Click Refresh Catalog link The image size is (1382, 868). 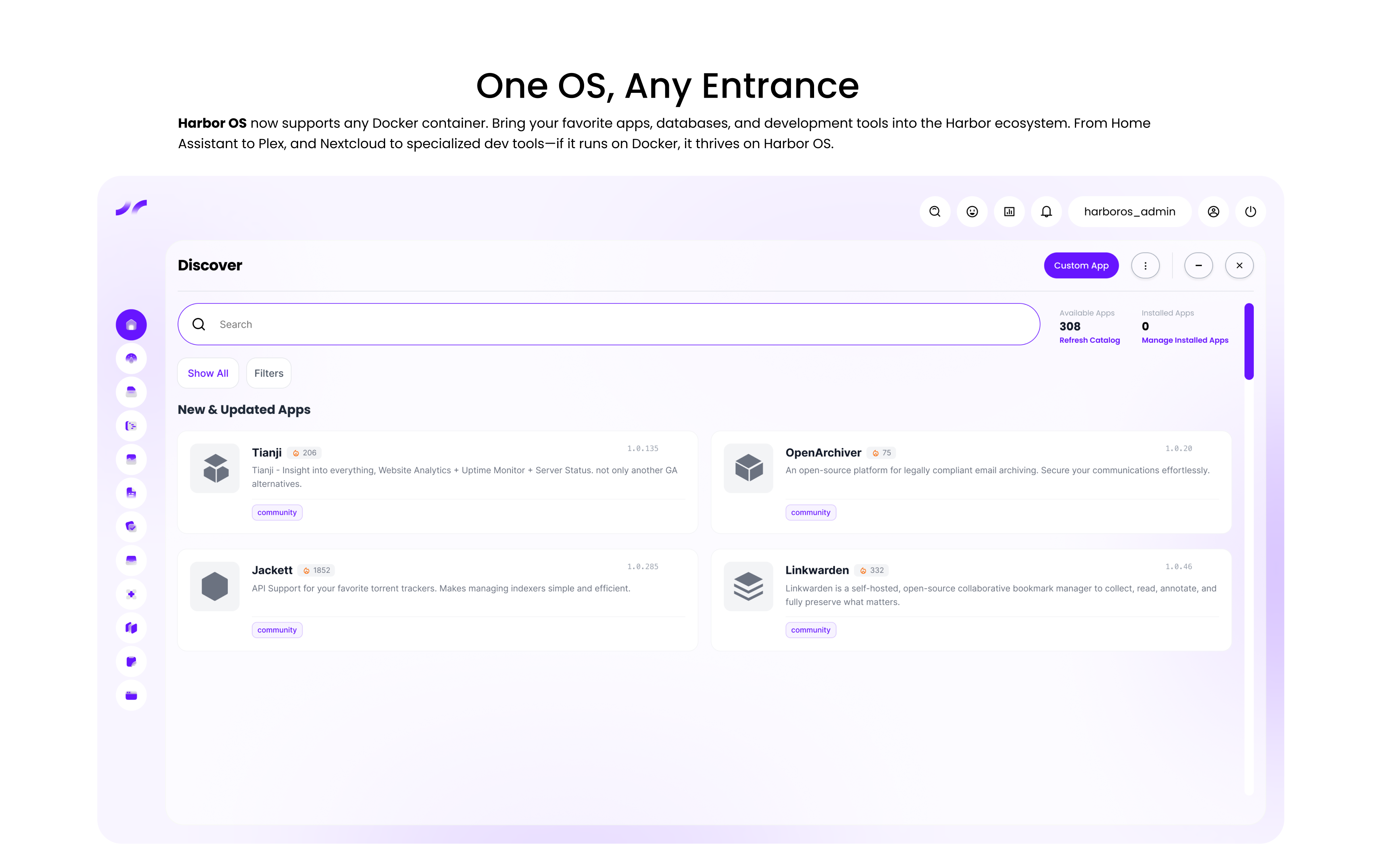point(1089,341)
